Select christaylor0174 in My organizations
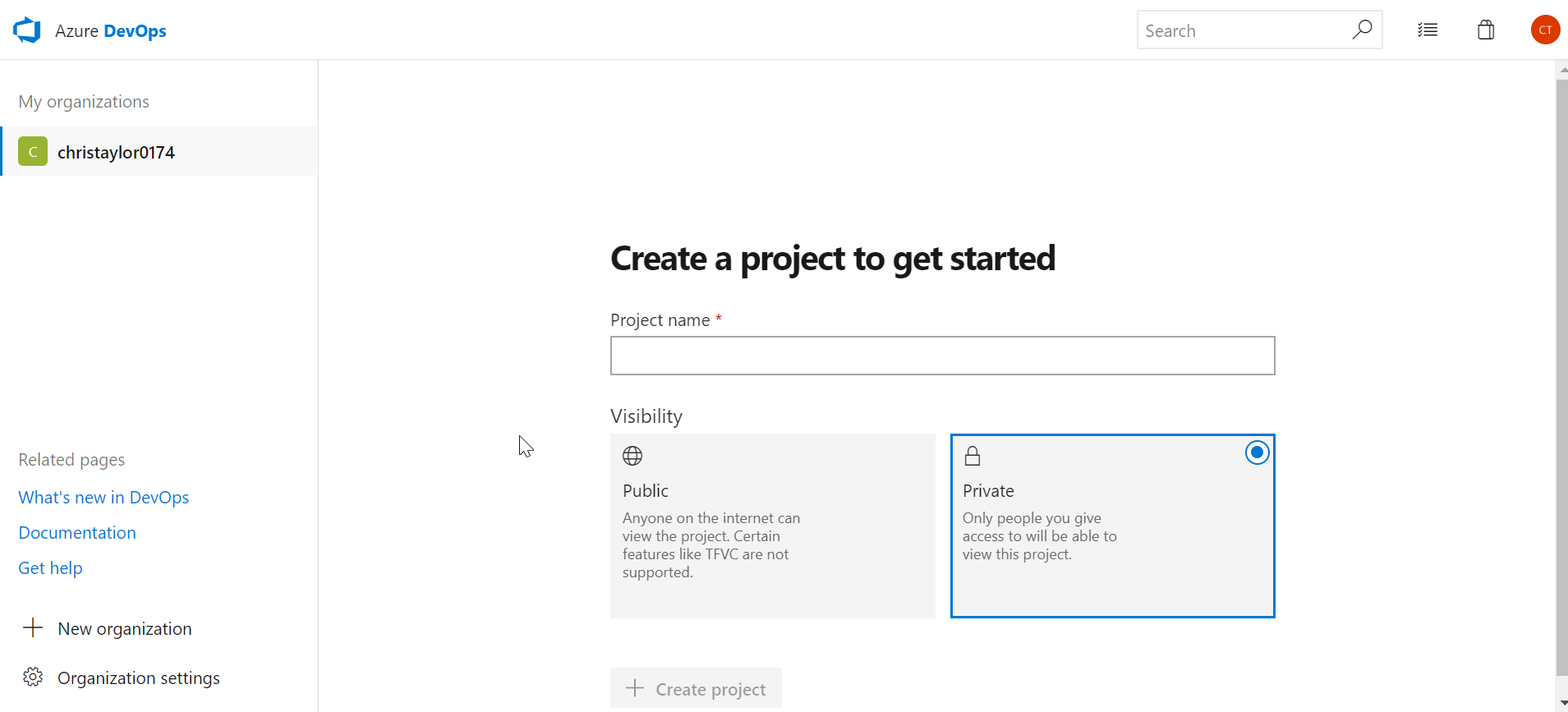This screenshot has height=712, width=1568. click(x=116, y=153)
